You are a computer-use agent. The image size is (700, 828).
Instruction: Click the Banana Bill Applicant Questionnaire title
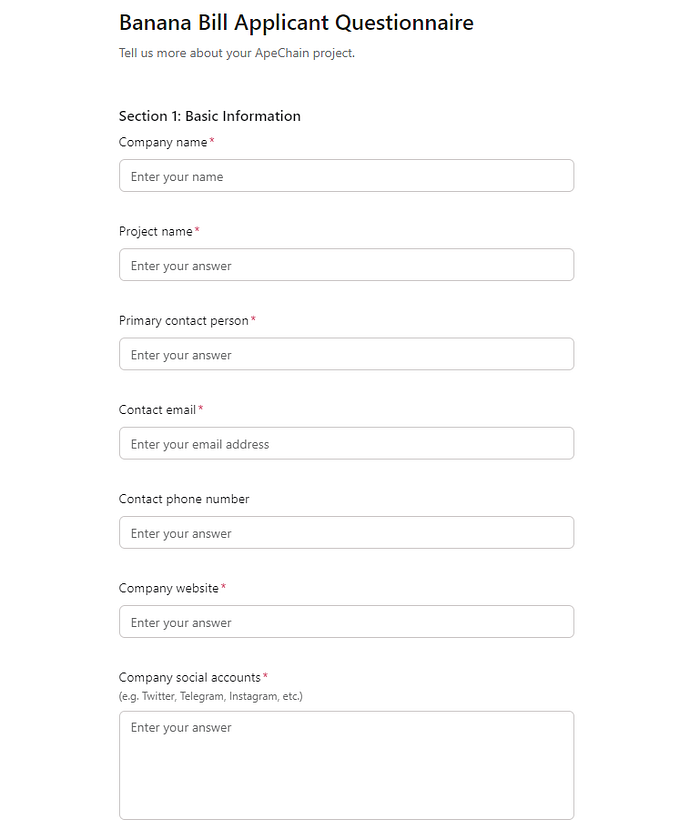pos(296,22)
